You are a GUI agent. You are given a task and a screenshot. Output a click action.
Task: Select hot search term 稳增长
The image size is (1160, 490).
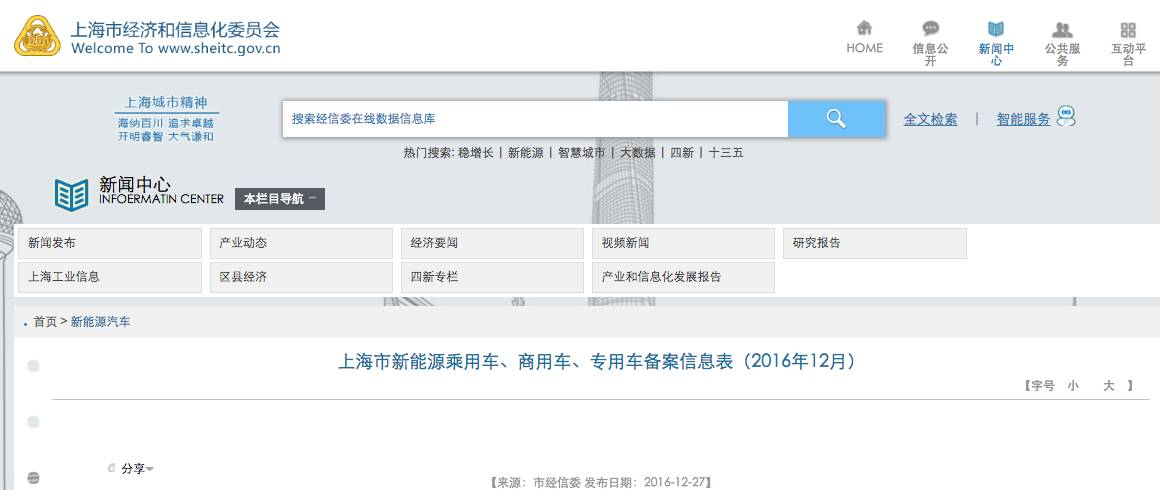476,152
